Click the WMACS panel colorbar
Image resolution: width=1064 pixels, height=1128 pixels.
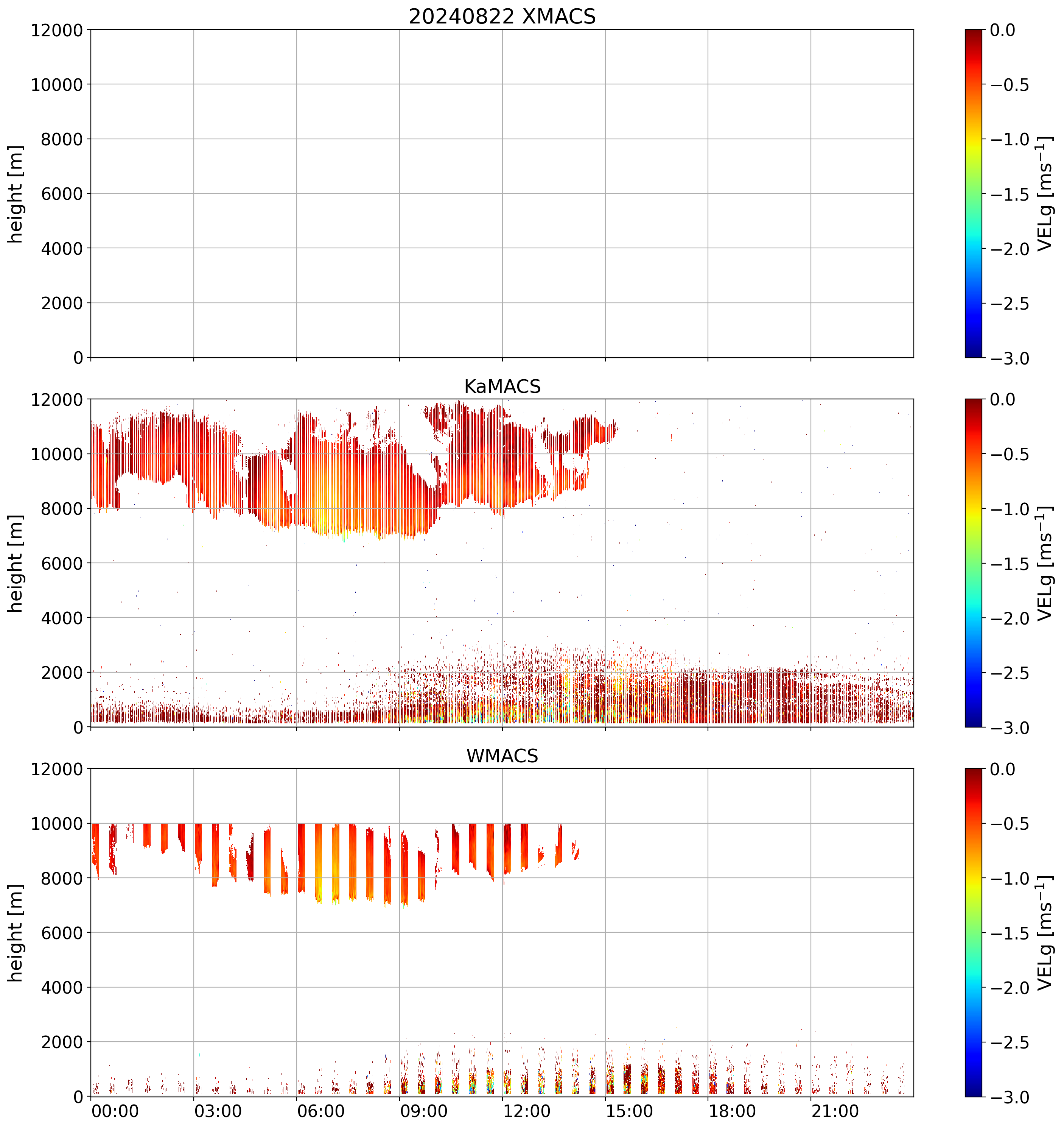pos(973,932)
